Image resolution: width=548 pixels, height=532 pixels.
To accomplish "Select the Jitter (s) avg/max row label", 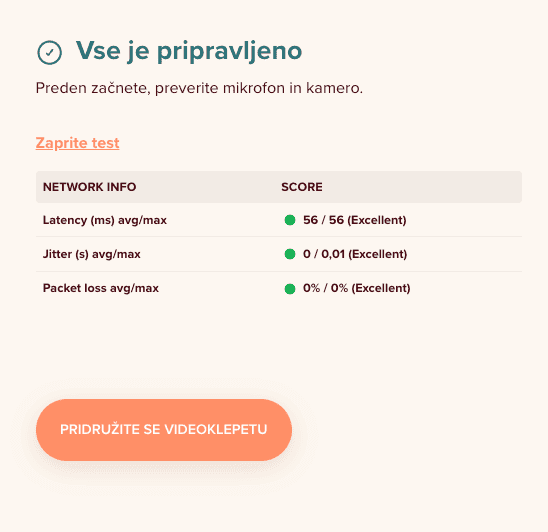I will pos(92,254).
